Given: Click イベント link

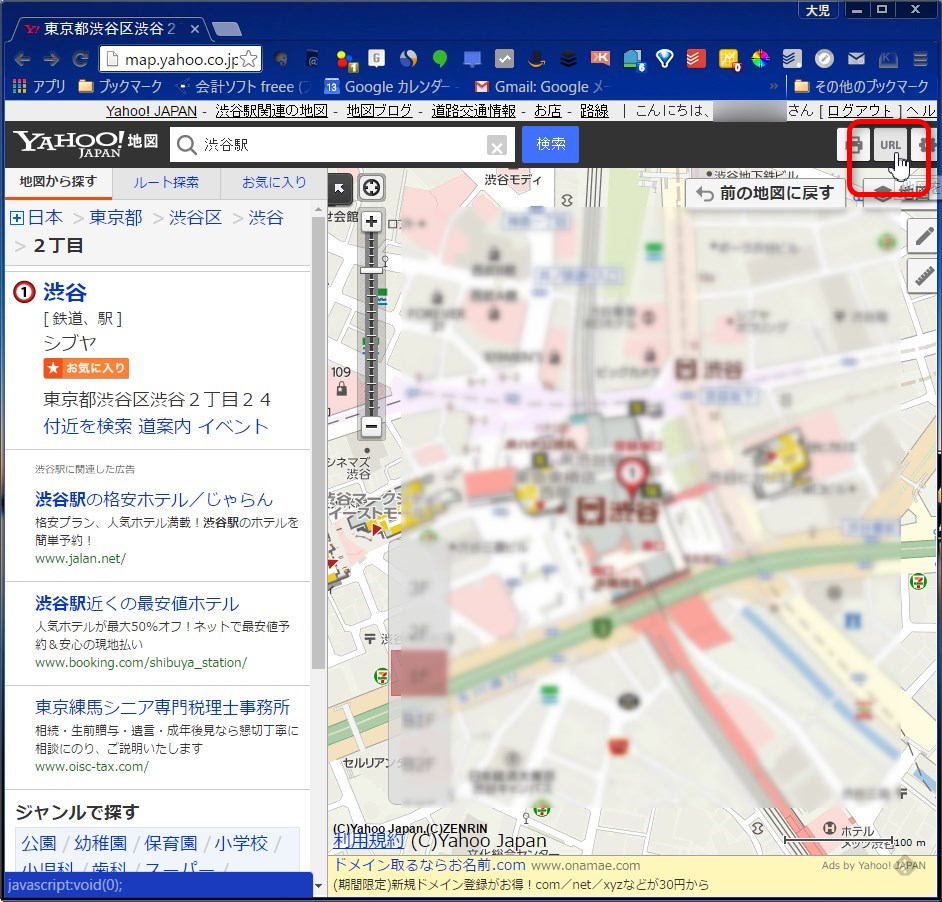Looking at the screenshot, I should point(233,427).
